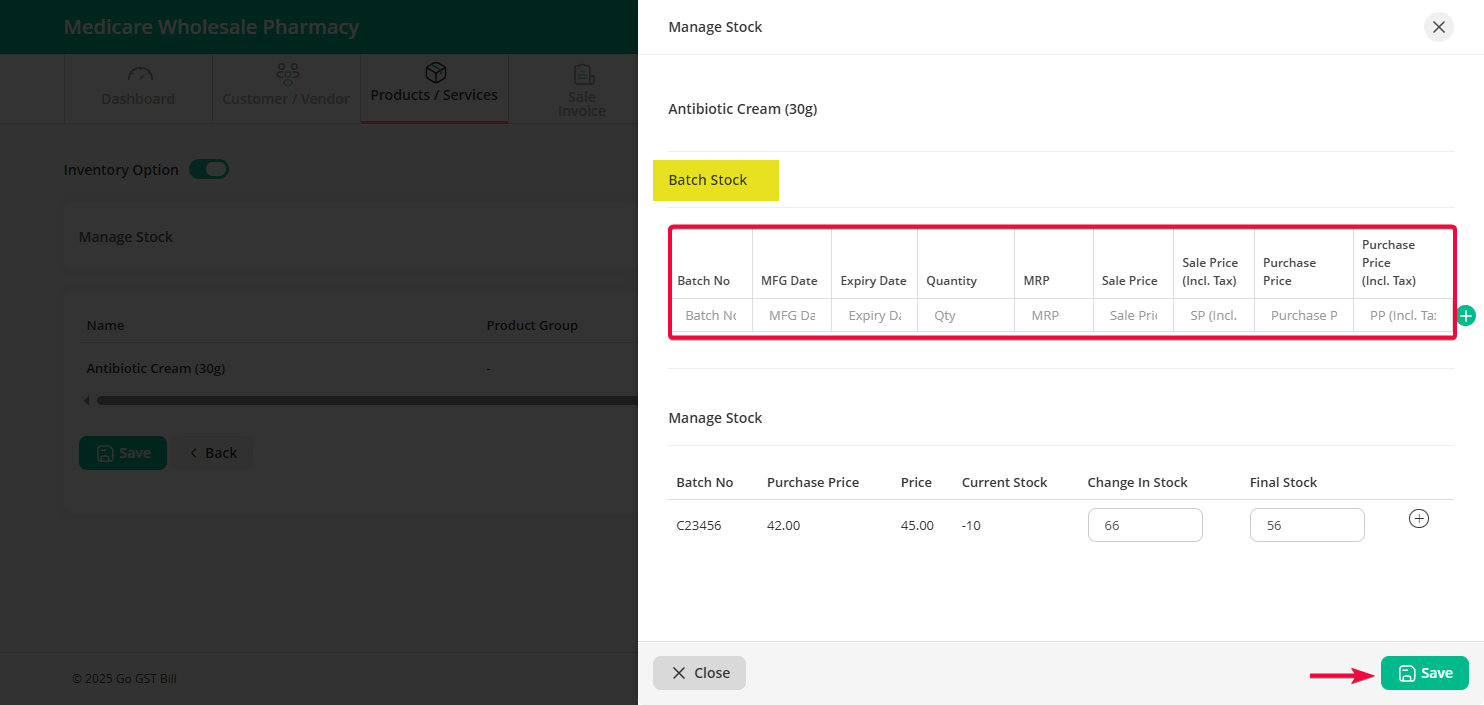
Task: Open the Customer / Vendor tab
Action: pos(286,88)
